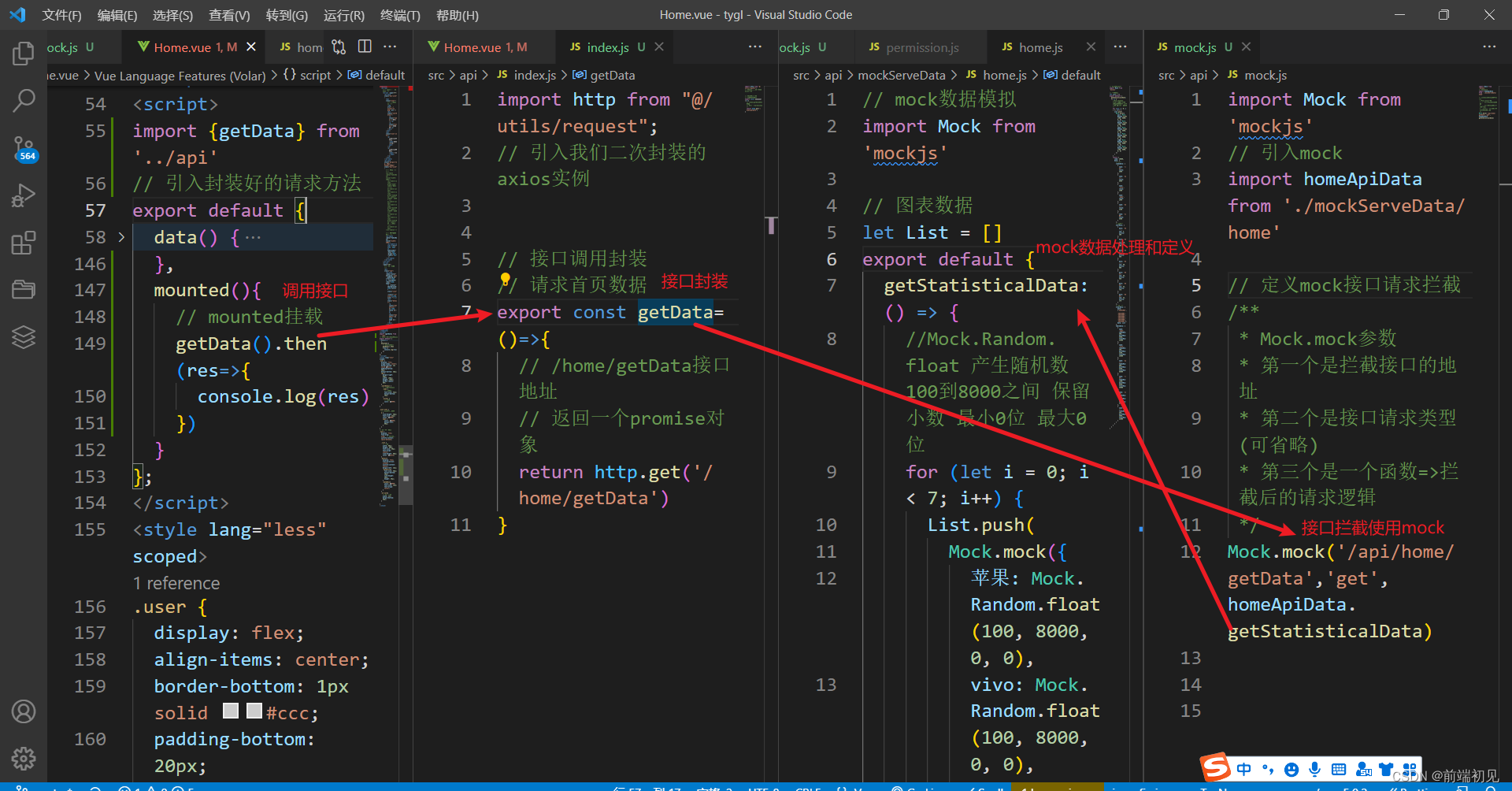Click the vertical scrollbar thumb in Home.vue editor
Screen dimensions: 1512x791
coord(406,476)
